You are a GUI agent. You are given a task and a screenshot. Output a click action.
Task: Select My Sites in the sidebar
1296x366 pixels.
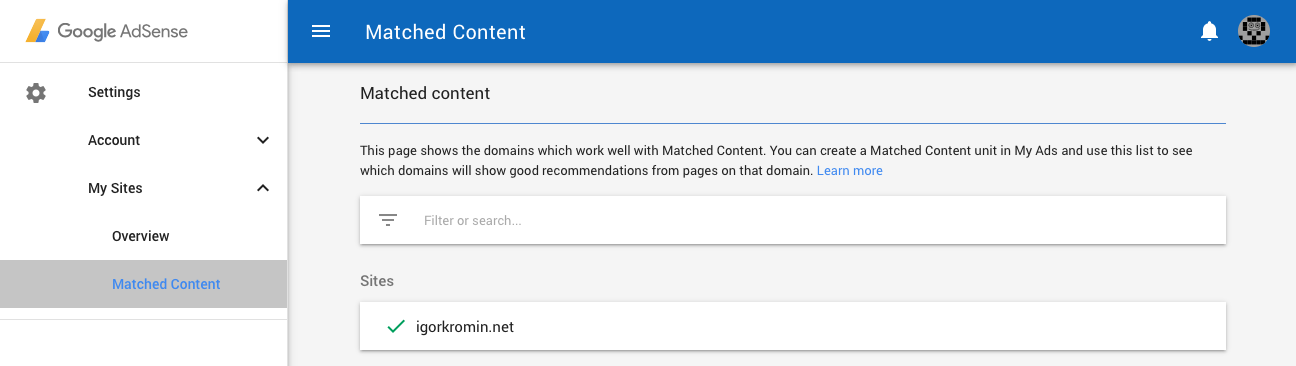coord(115,188)
